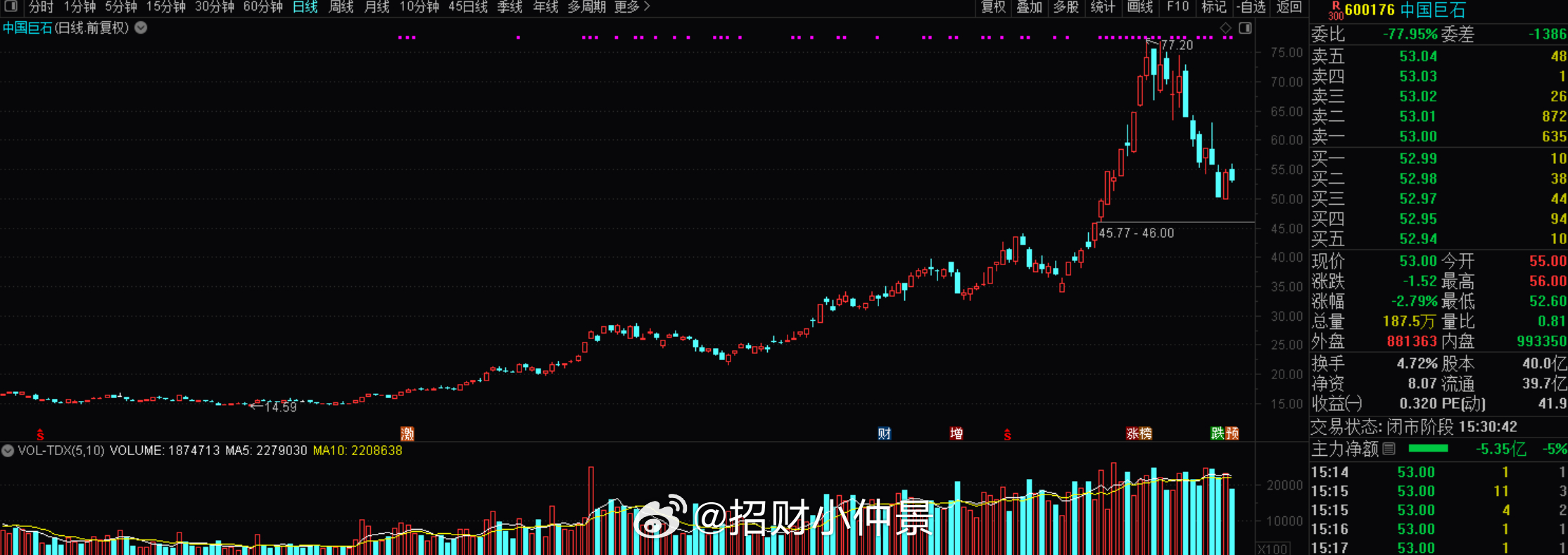Select the 45日线 period tab
This screenshot has height=555, width=1568.
coord(468,7)
